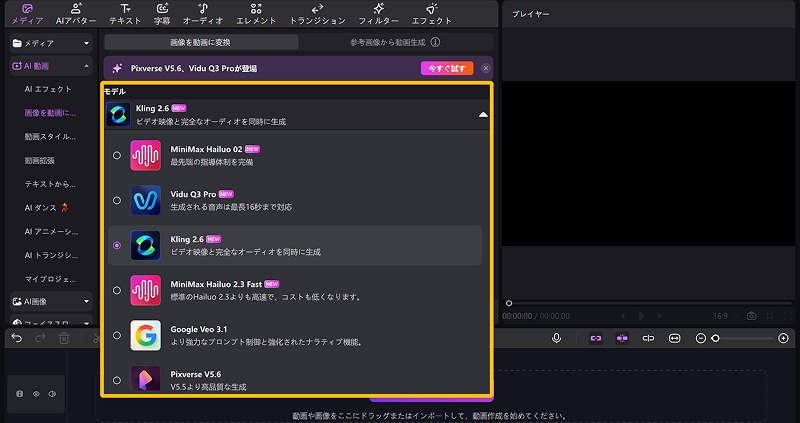The width and height of the screenshot is (800, 423).
Task: Open the AIアバター panel
Action: pos(76,14)
